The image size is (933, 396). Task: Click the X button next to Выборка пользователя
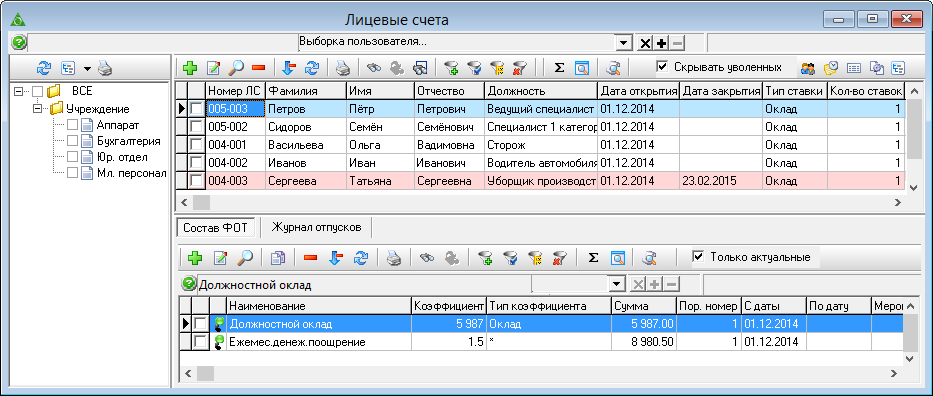coord(645,43)
